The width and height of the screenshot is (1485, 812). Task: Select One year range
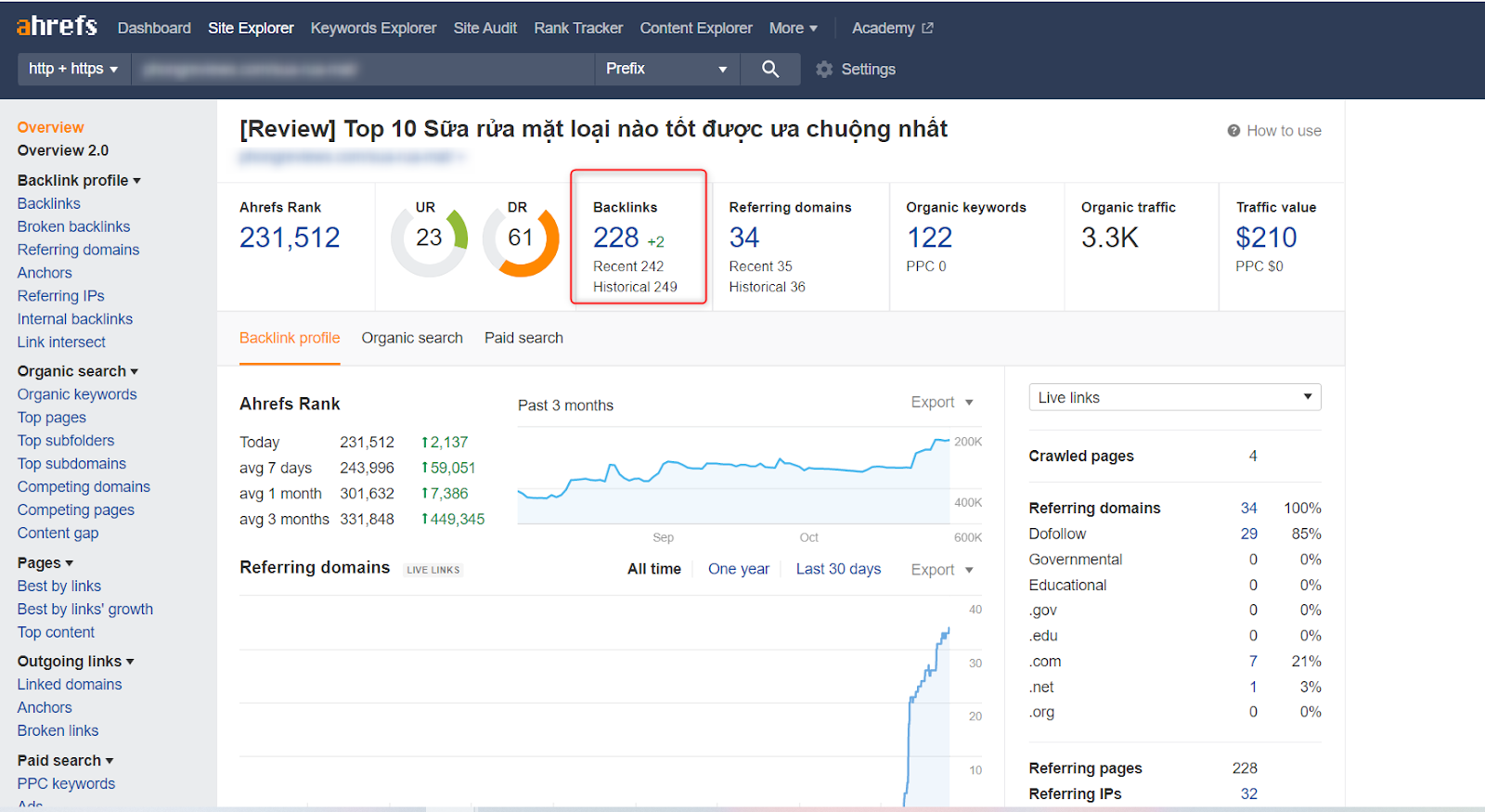[739, 569]
